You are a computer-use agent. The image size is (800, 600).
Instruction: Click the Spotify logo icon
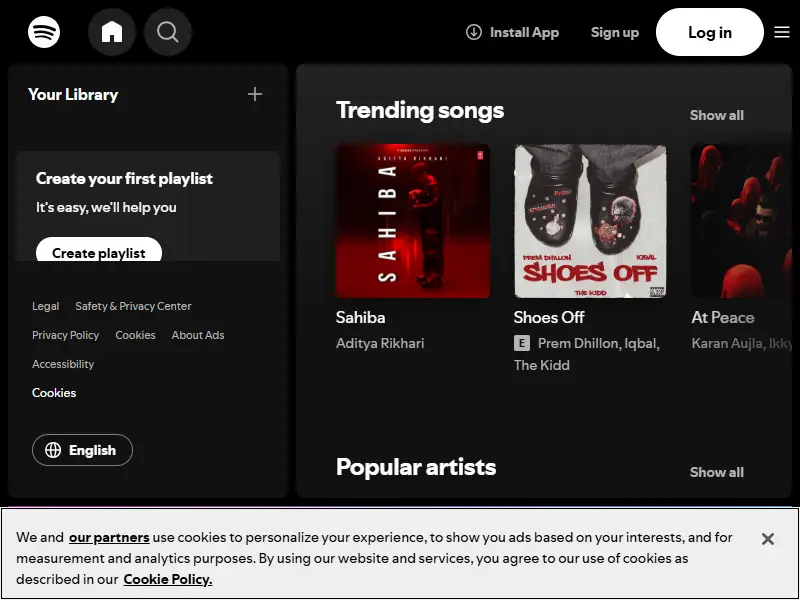coord(44,32)
